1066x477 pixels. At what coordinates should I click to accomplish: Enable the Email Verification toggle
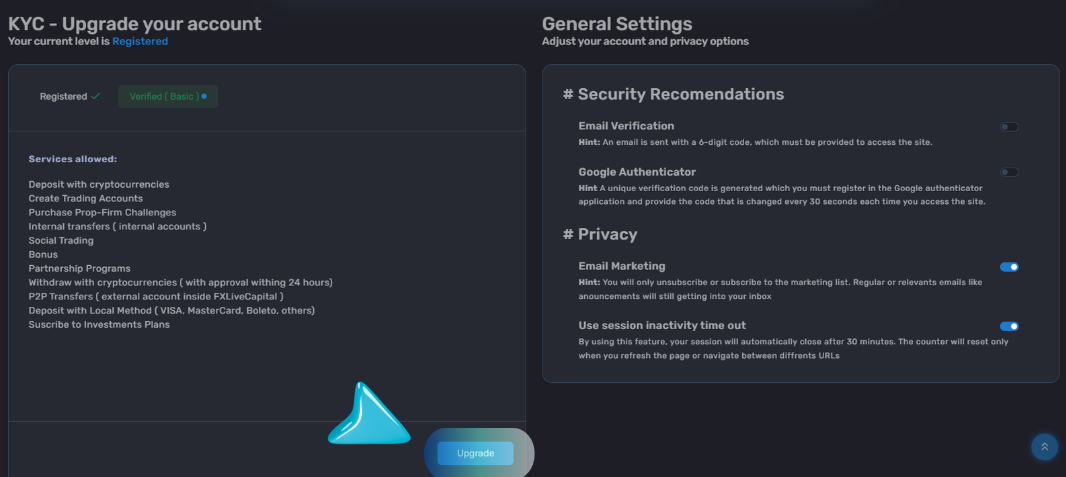pyautogui.click(x=1009, y=127)
